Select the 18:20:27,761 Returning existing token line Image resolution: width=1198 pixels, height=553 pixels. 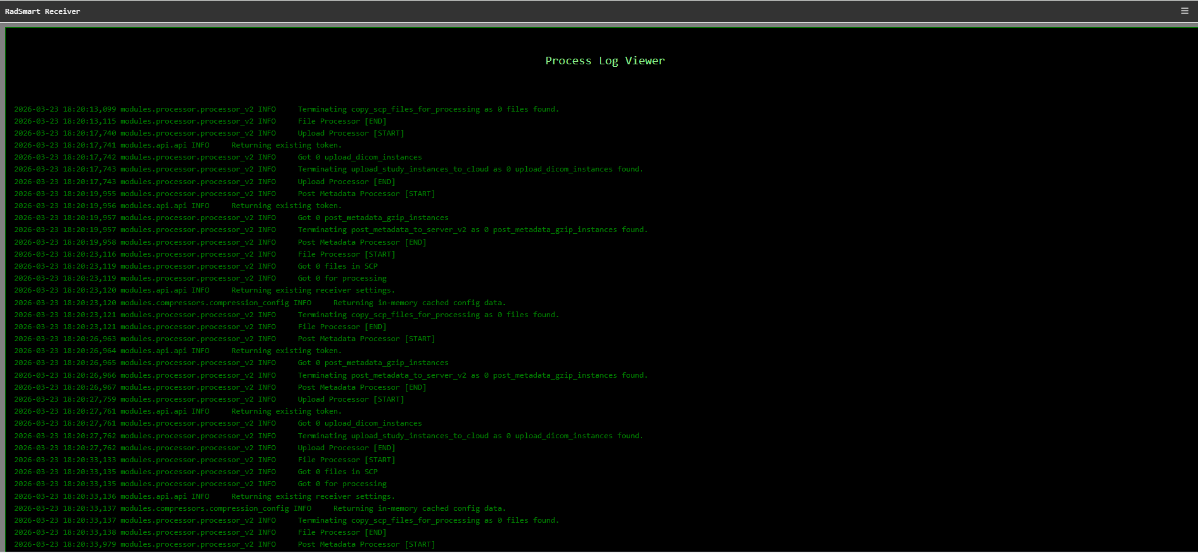pos(178,411)
